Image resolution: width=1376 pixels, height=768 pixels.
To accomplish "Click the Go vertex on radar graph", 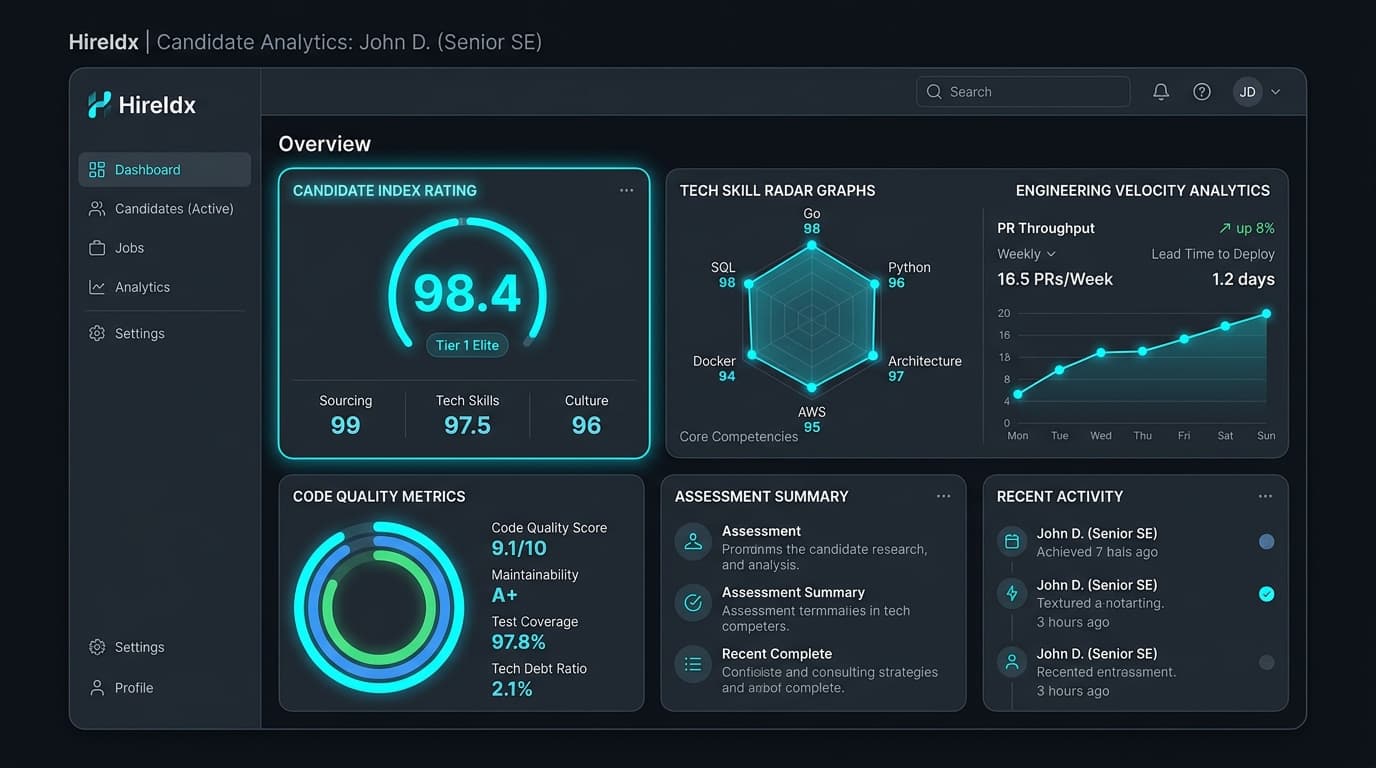I will tap(812, 245).
